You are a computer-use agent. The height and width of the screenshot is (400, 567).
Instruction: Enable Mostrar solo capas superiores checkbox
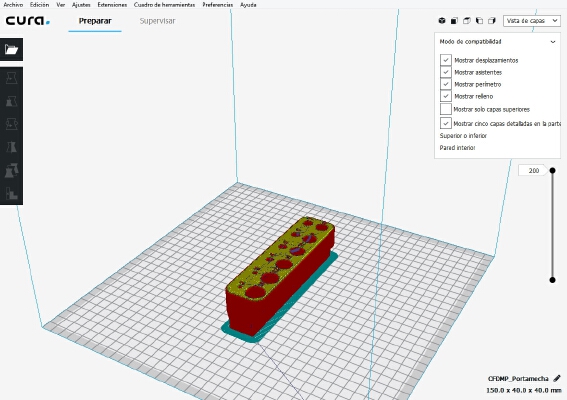click(446, 109)
